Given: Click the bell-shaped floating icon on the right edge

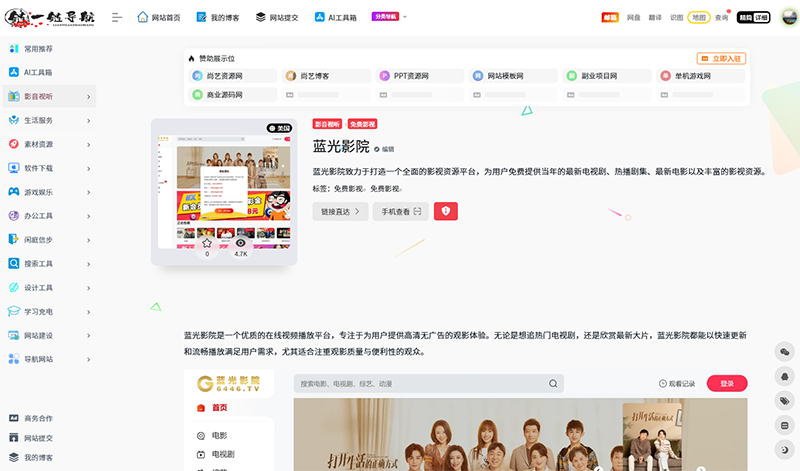Looking at the screenshot, I should [x=785, y=376].
